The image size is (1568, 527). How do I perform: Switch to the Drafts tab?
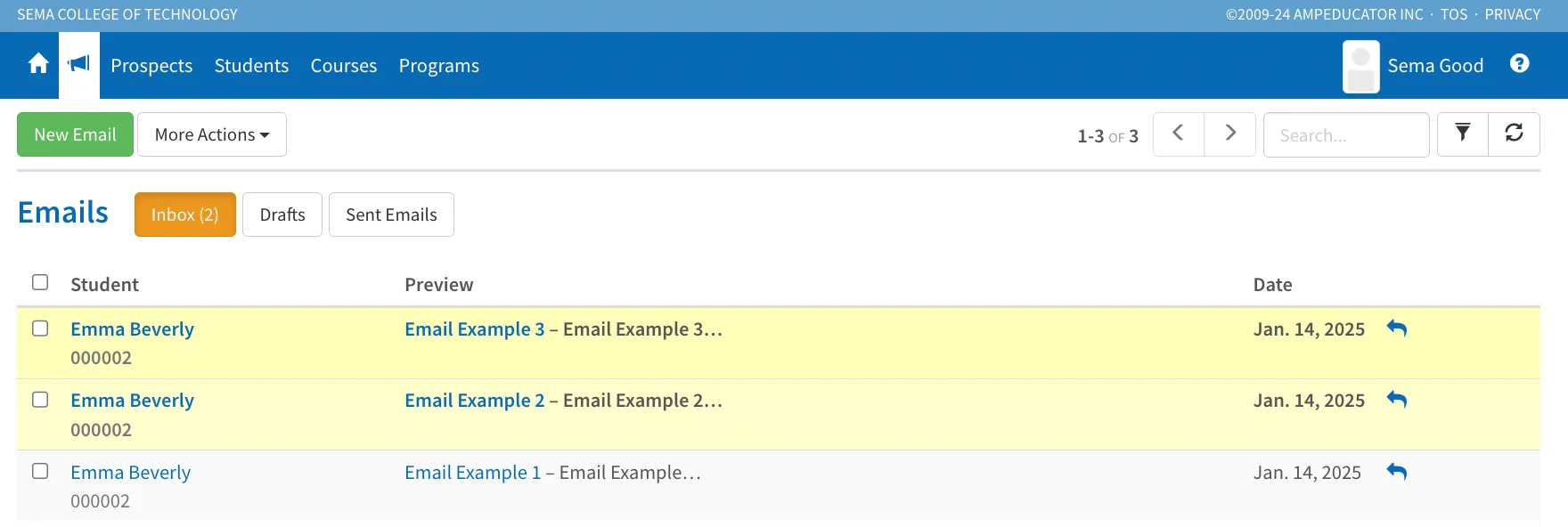(x=282, y=215)
